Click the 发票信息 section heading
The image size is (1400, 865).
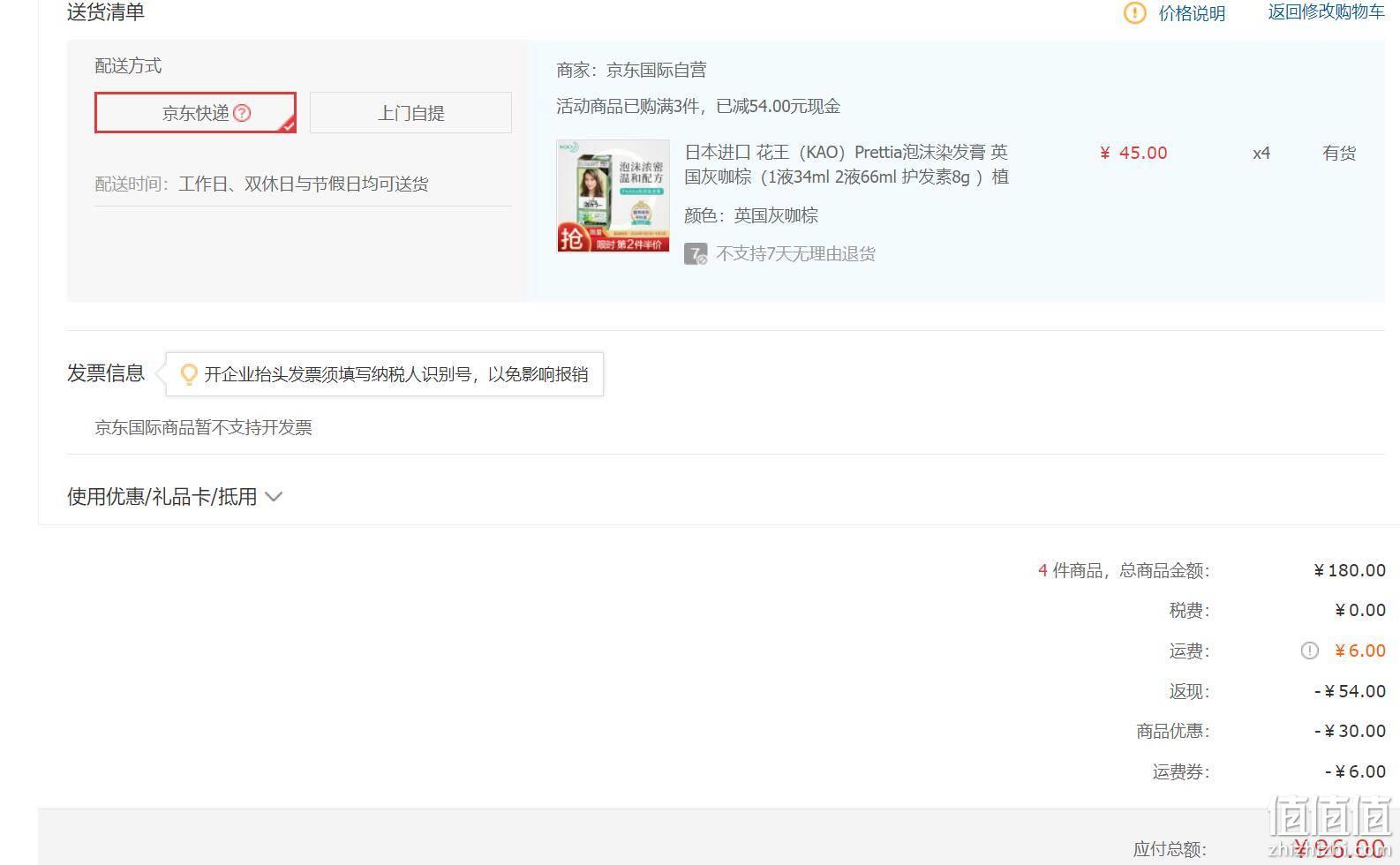tap(106, 373)
